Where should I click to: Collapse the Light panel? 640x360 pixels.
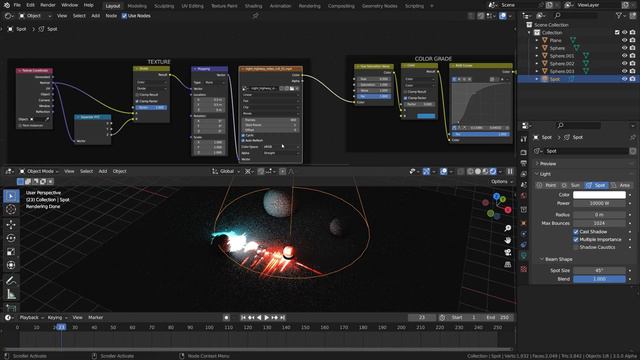pos(545,174)
